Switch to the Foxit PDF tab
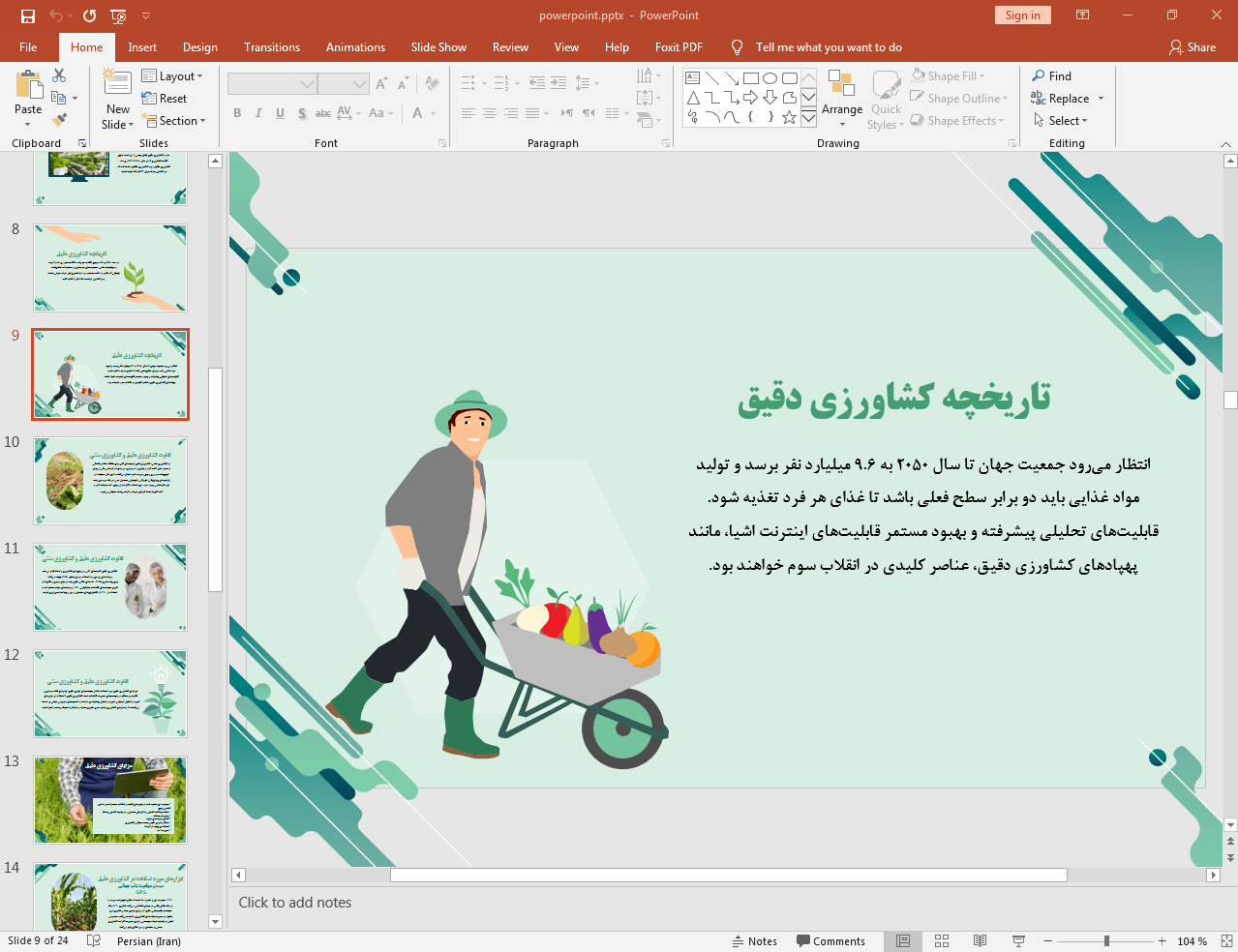The width and height of the screenshot is (1238, 952). 679,47
